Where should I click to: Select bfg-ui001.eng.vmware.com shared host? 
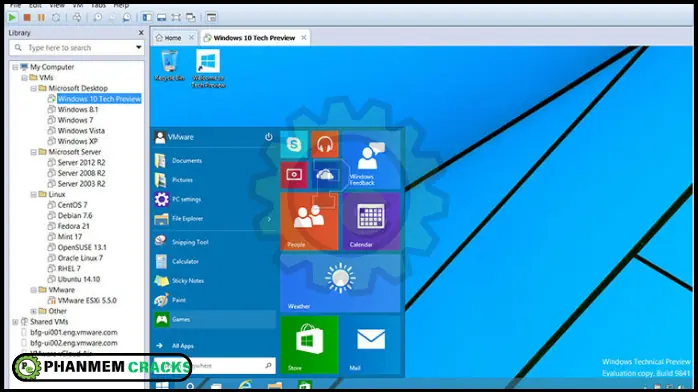tap(73, 332)
